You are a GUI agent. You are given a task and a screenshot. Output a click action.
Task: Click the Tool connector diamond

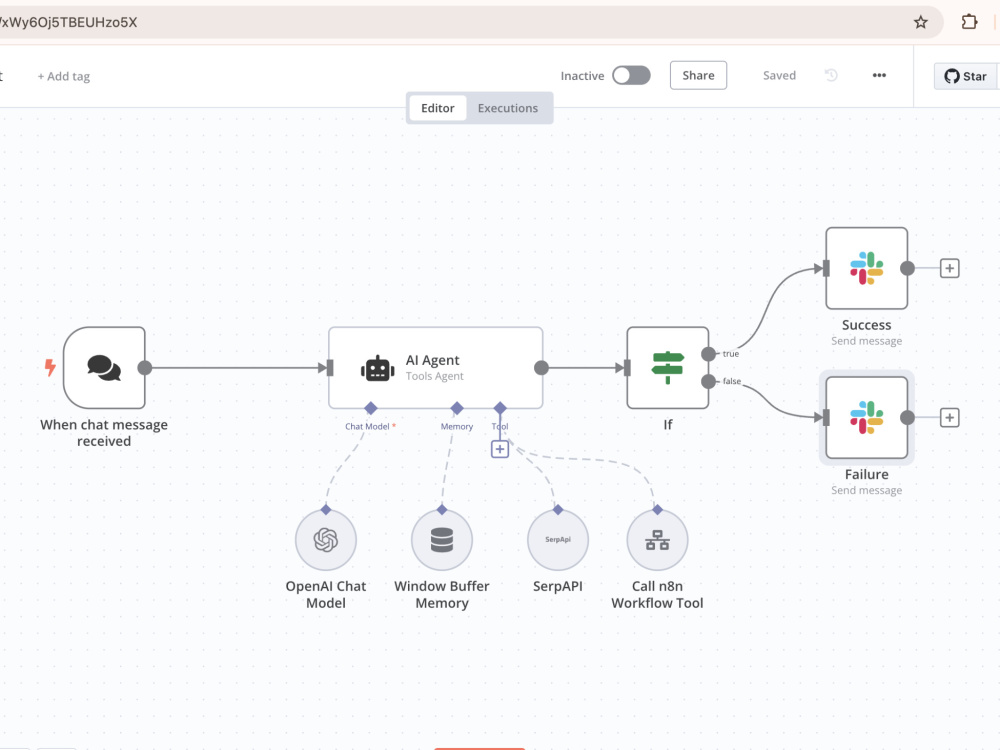pos(500,408)
